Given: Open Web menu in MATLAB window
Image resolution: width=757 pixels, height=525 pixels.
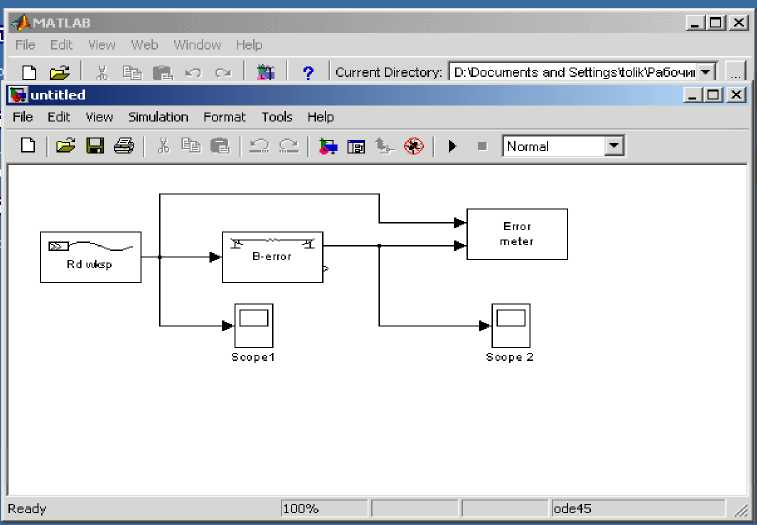Looking at the screenshot, I should click(x=144, y=45).
